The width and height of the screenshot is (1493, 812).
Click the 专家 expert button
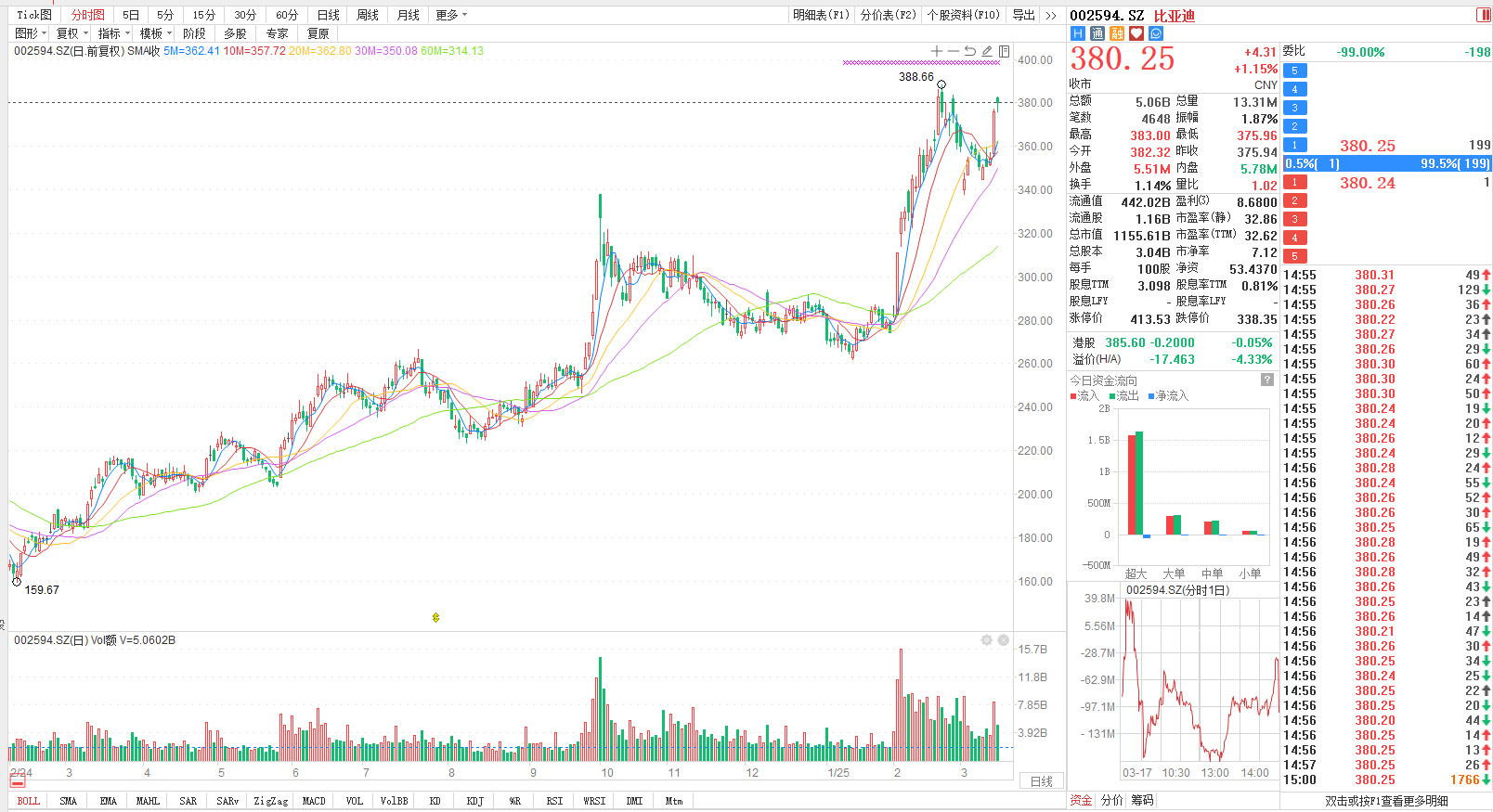[277, 33]
